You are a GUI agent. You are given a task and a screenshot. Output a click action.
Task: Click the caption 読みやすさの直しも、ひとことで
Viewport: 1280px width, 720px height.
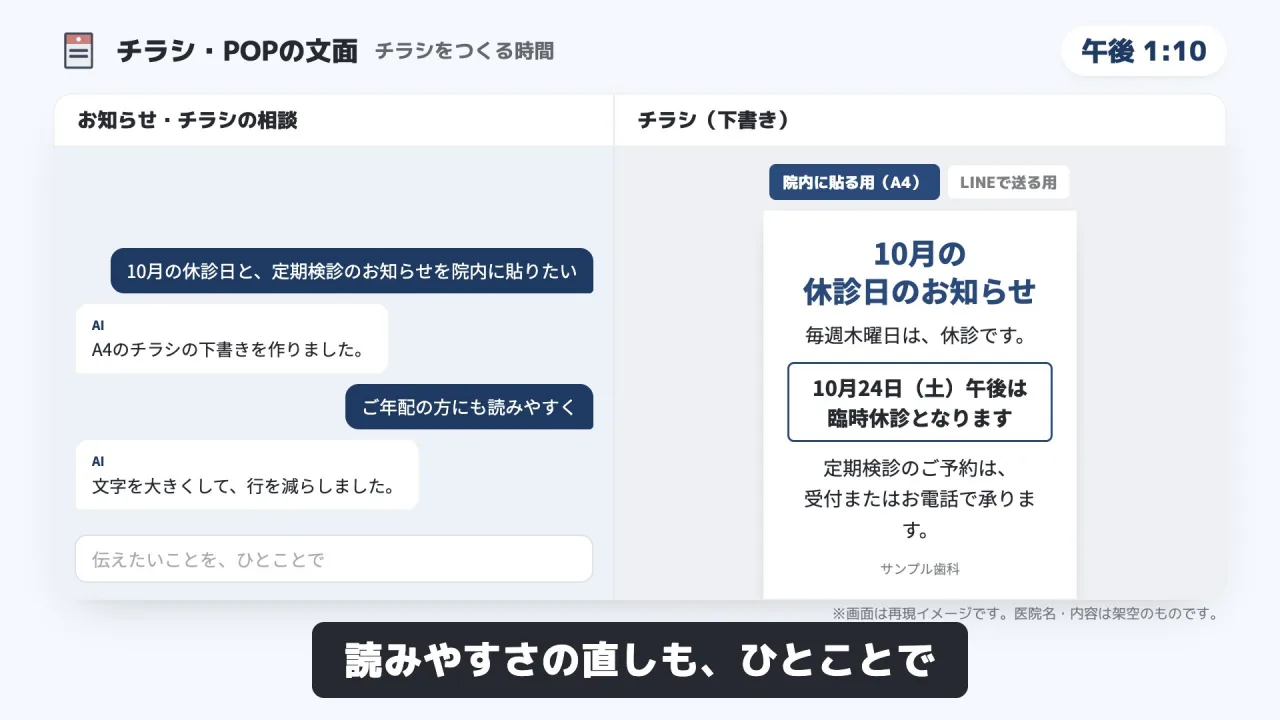tap(640, 660)
